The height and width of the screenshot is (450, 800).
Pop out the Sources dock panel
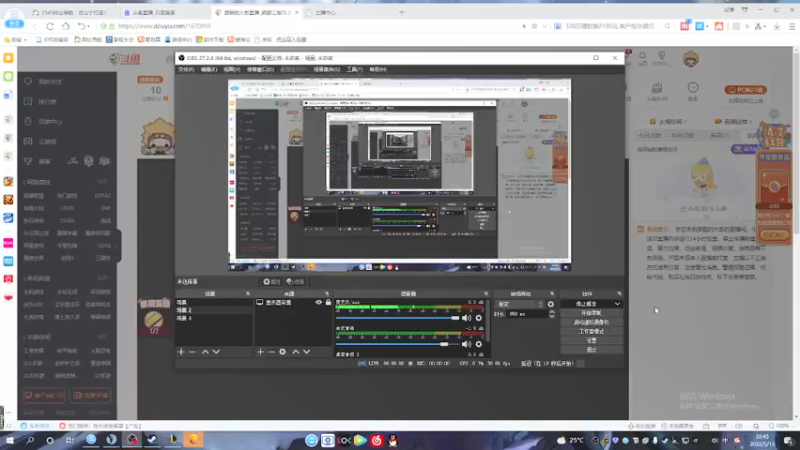point(327,294)
